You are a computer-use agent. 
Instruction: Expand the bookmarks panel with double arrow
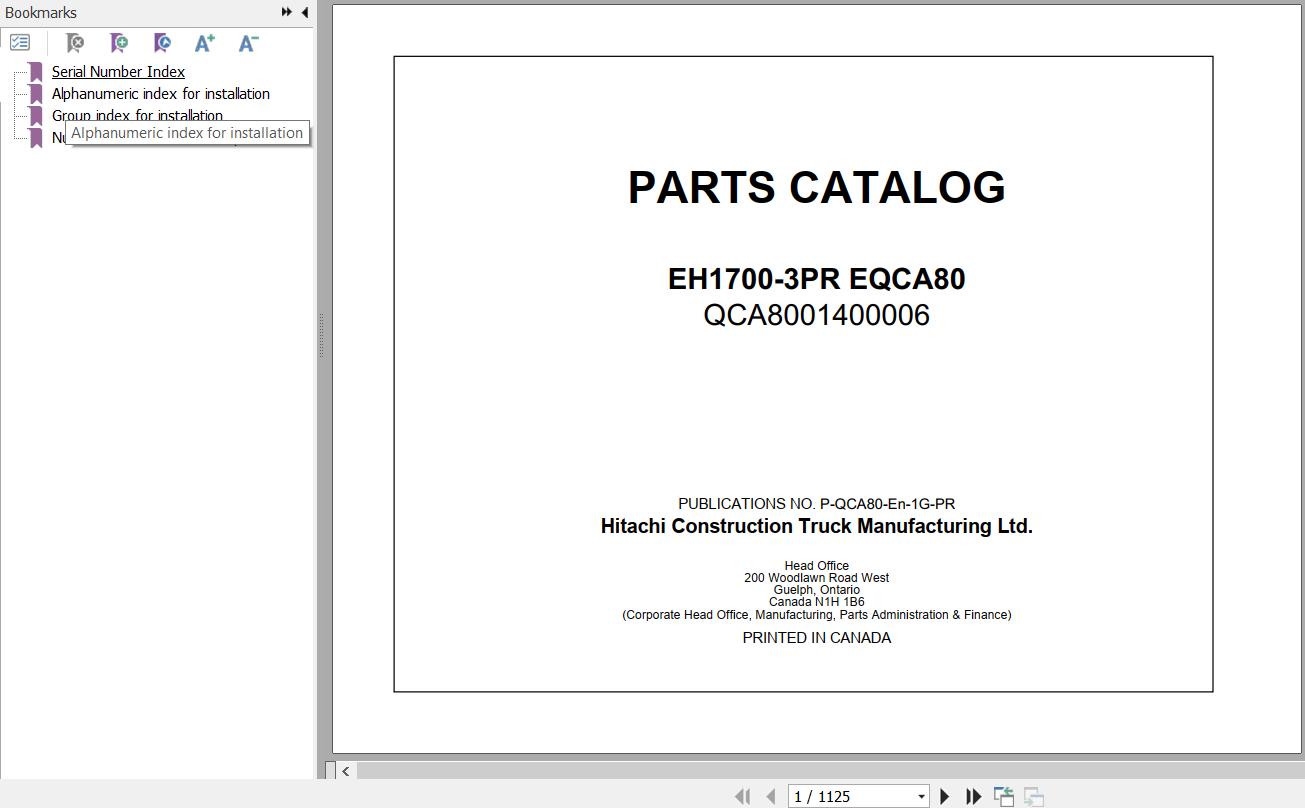[x=287, y=12]
